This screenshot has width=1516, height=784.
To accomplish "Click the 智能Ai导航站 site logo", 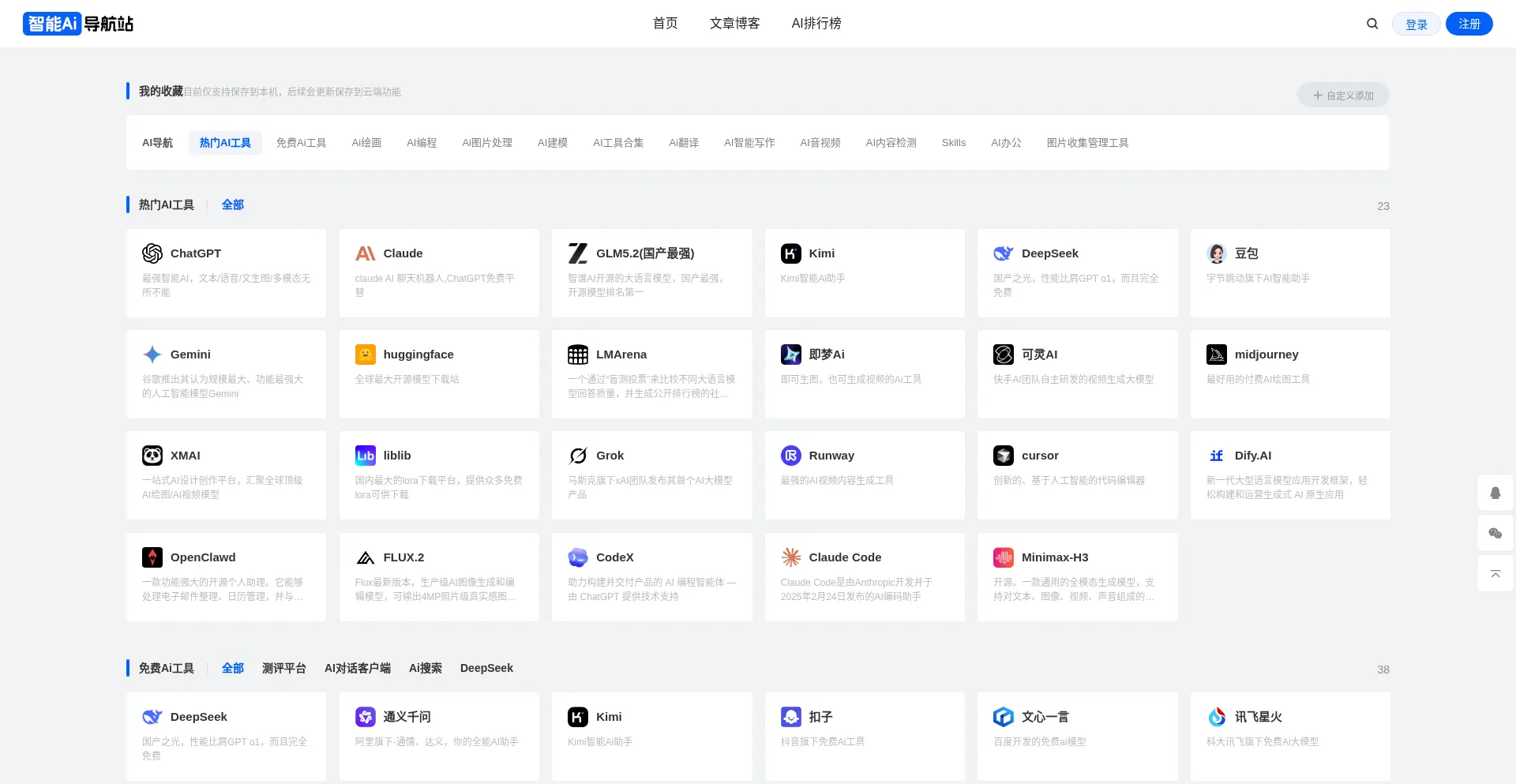I will coord(78,24).
